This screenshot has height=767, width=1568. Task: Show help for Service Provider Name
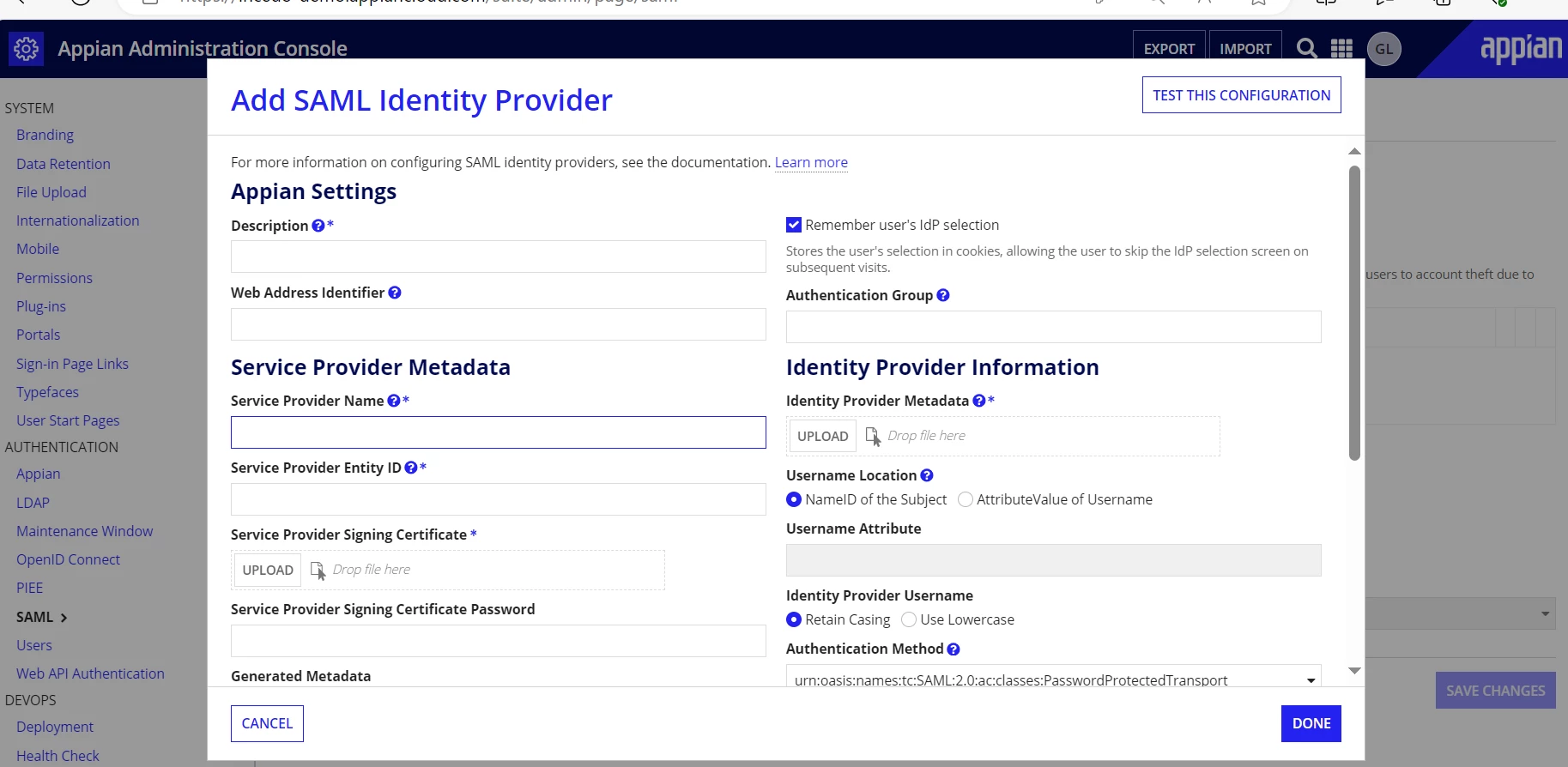394,401
